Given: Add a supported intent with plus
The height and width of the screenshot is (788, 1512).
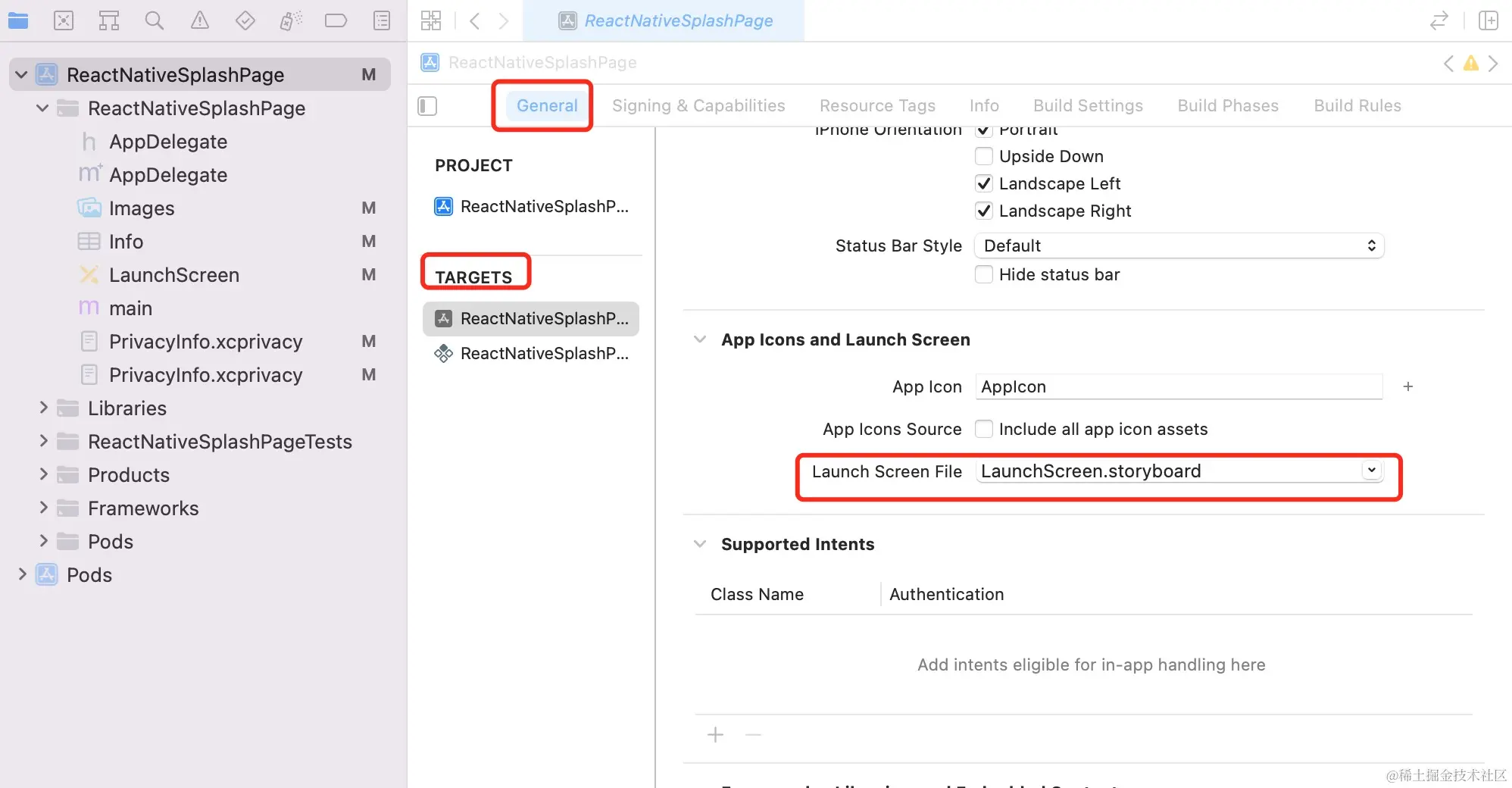Looking at the screenshot, I should (x=715, y=735).
